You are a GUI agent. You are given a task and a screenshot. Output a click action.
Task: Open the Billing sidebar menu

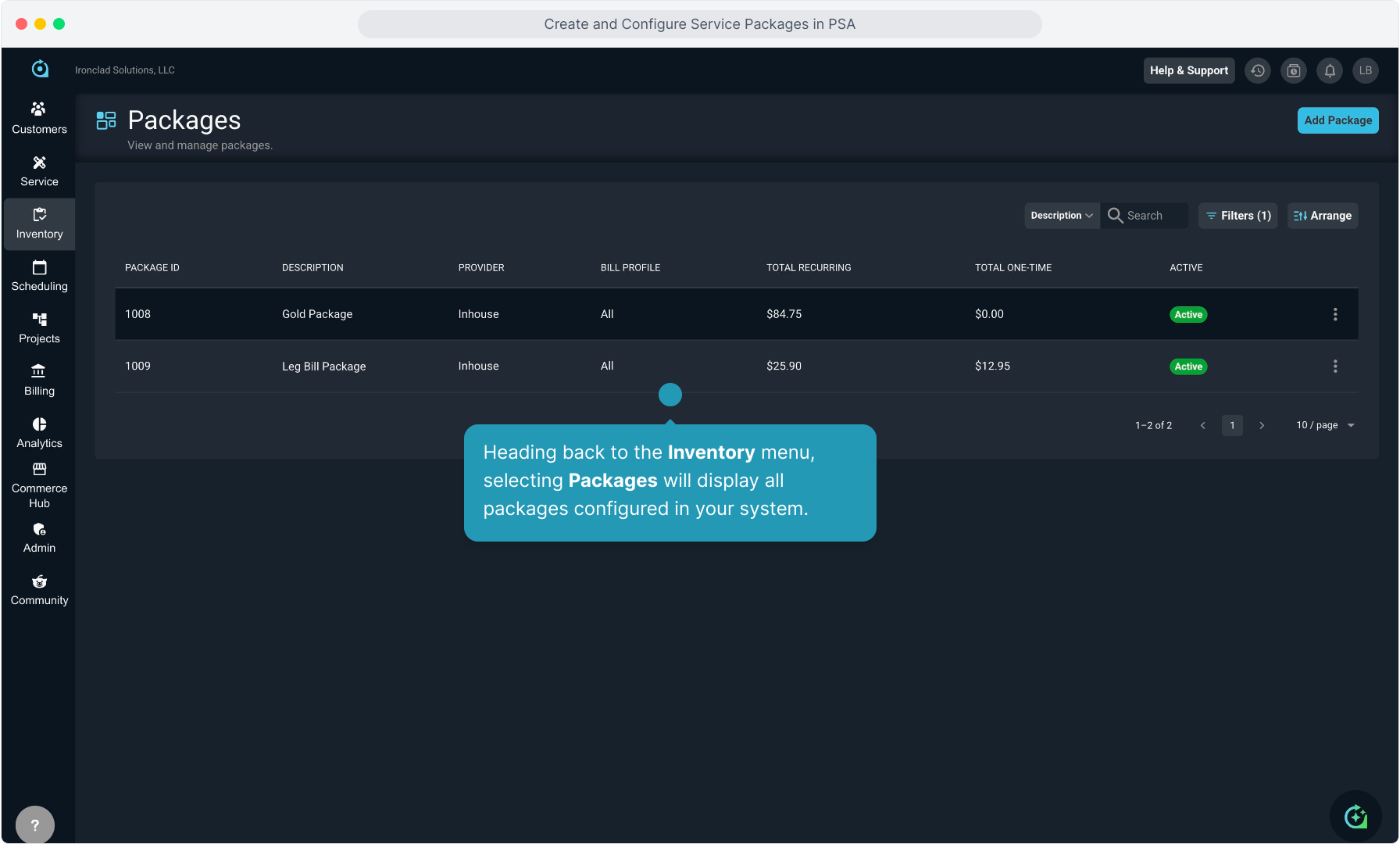coord(39,380)
